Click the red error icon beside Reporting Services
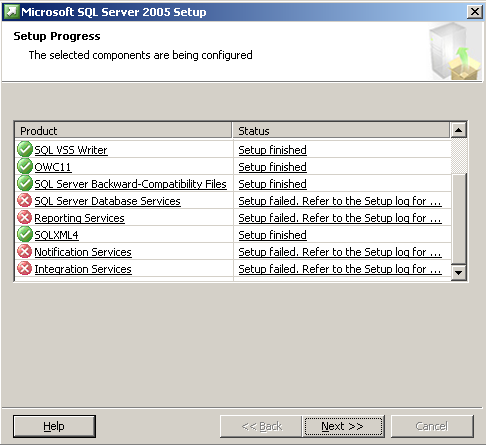The image size is (486, 445). tap(25, 217)
